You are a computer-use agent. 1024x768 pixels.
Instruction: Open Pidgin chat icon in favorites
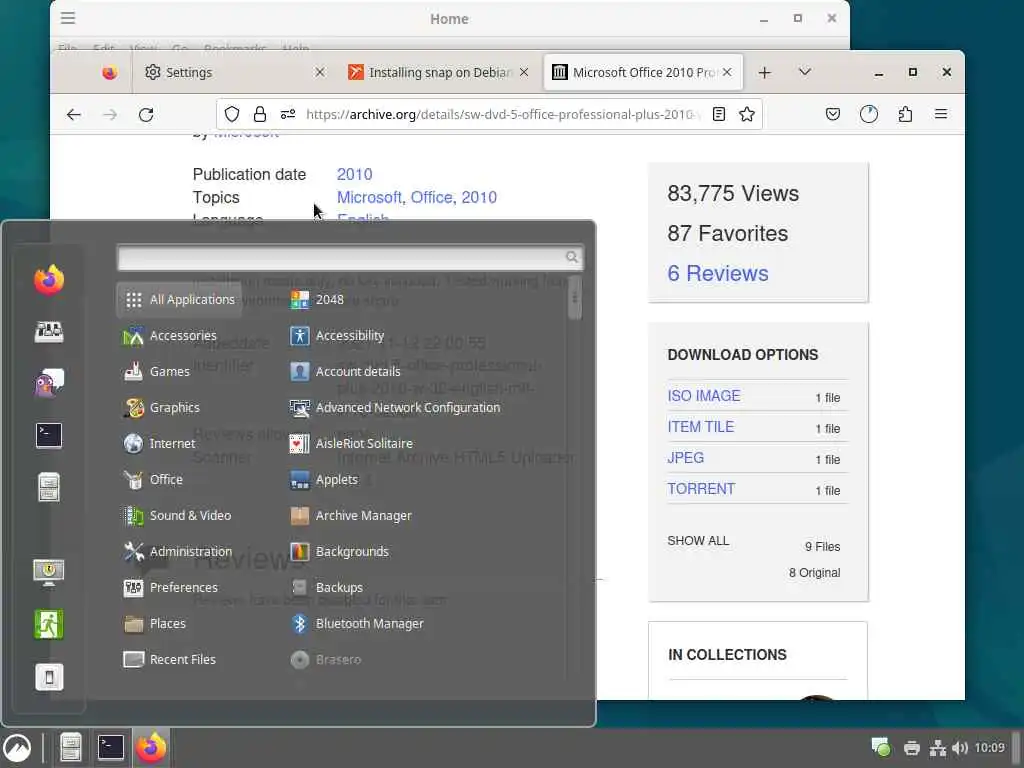[49, 383]
